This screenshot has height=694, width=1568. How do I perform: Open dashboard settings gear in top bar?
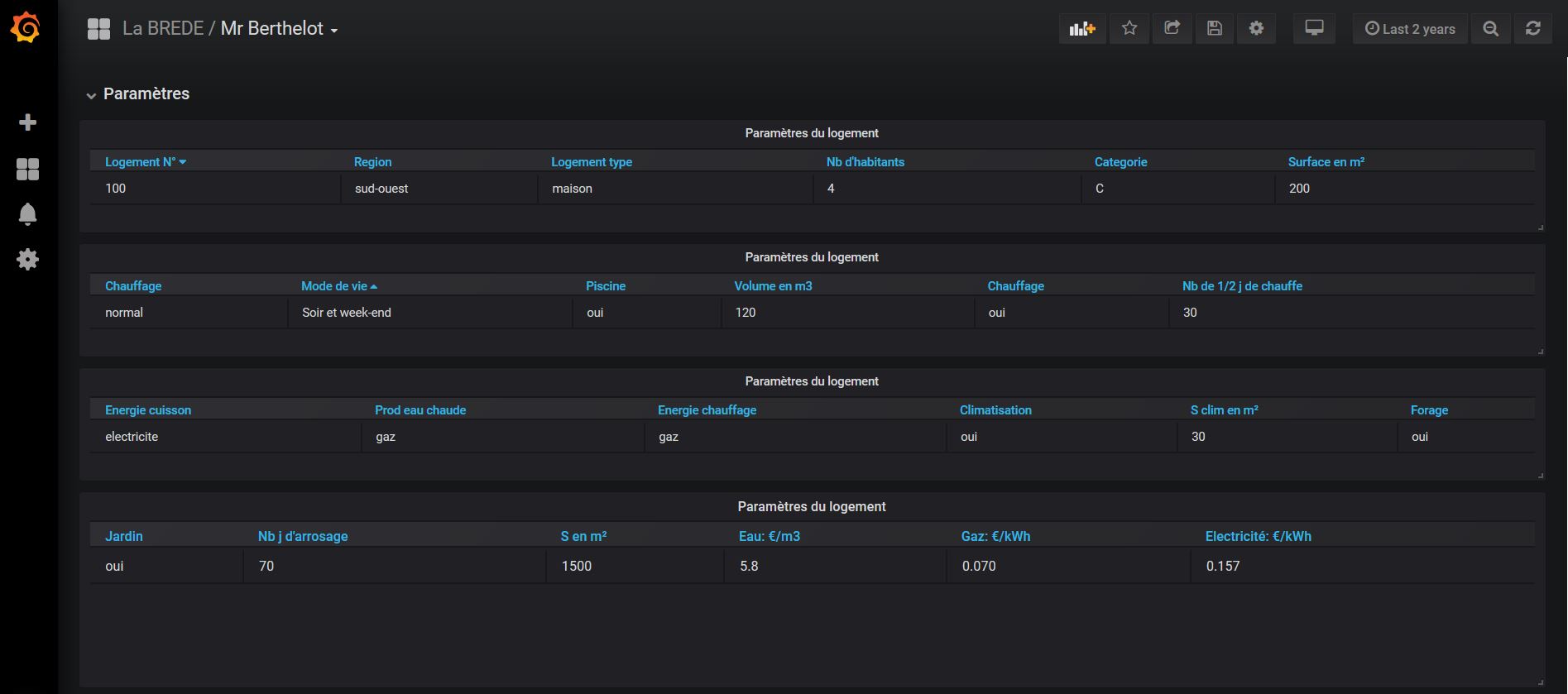(1256, 29)
